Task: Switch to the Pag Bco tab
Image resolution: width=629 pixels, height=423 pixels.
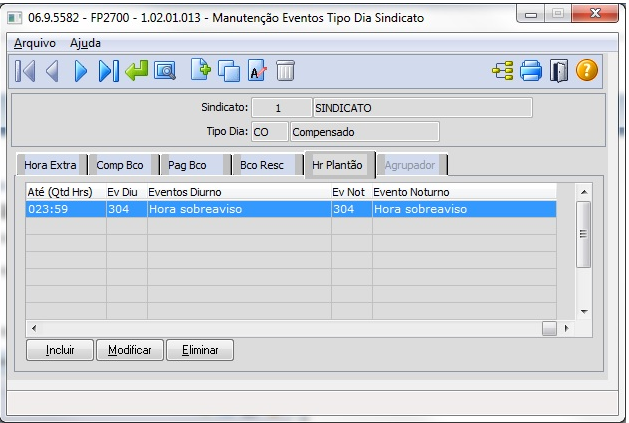Action: [195, 165]
